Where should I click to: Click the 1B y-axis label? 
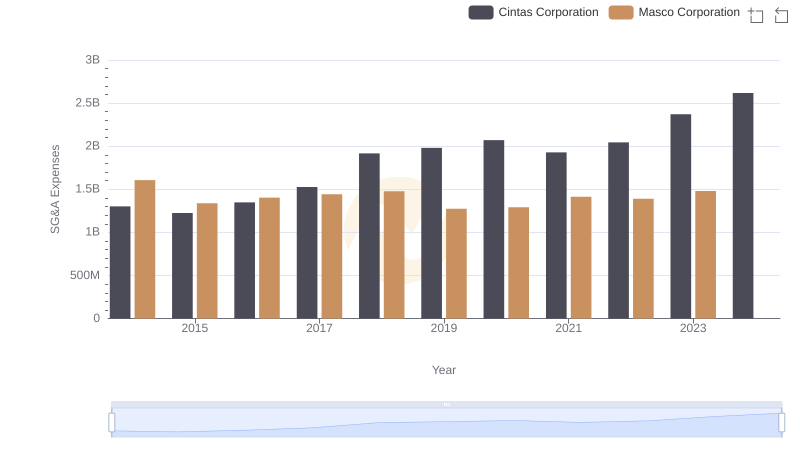tap(92, 232)
